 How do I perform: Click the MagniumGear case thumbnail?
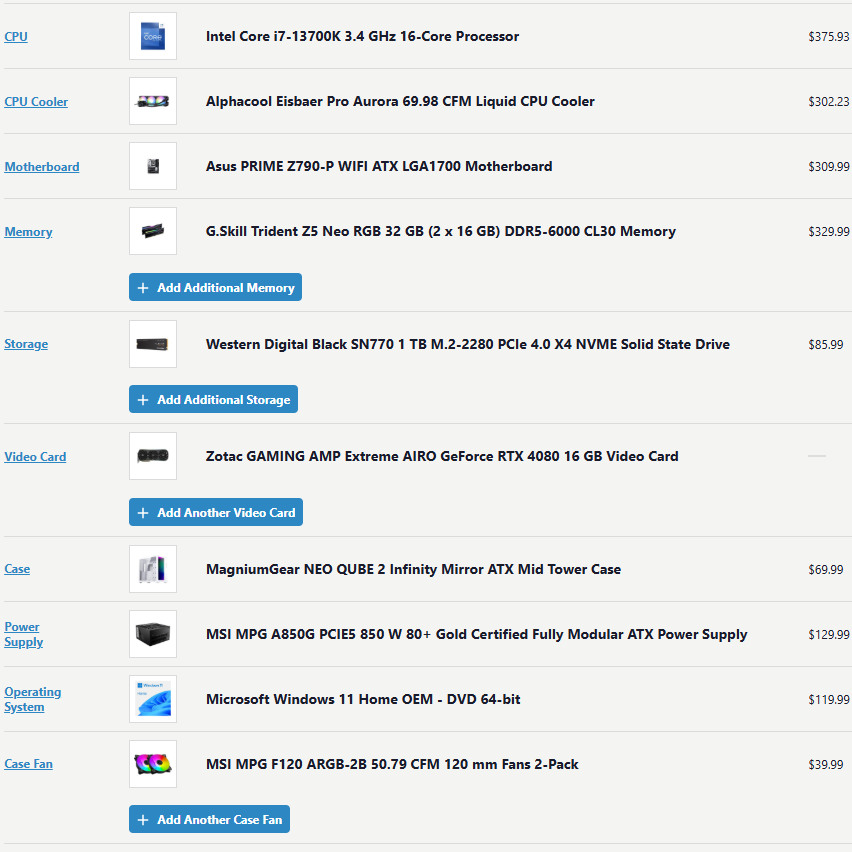[x=152, y=568]
